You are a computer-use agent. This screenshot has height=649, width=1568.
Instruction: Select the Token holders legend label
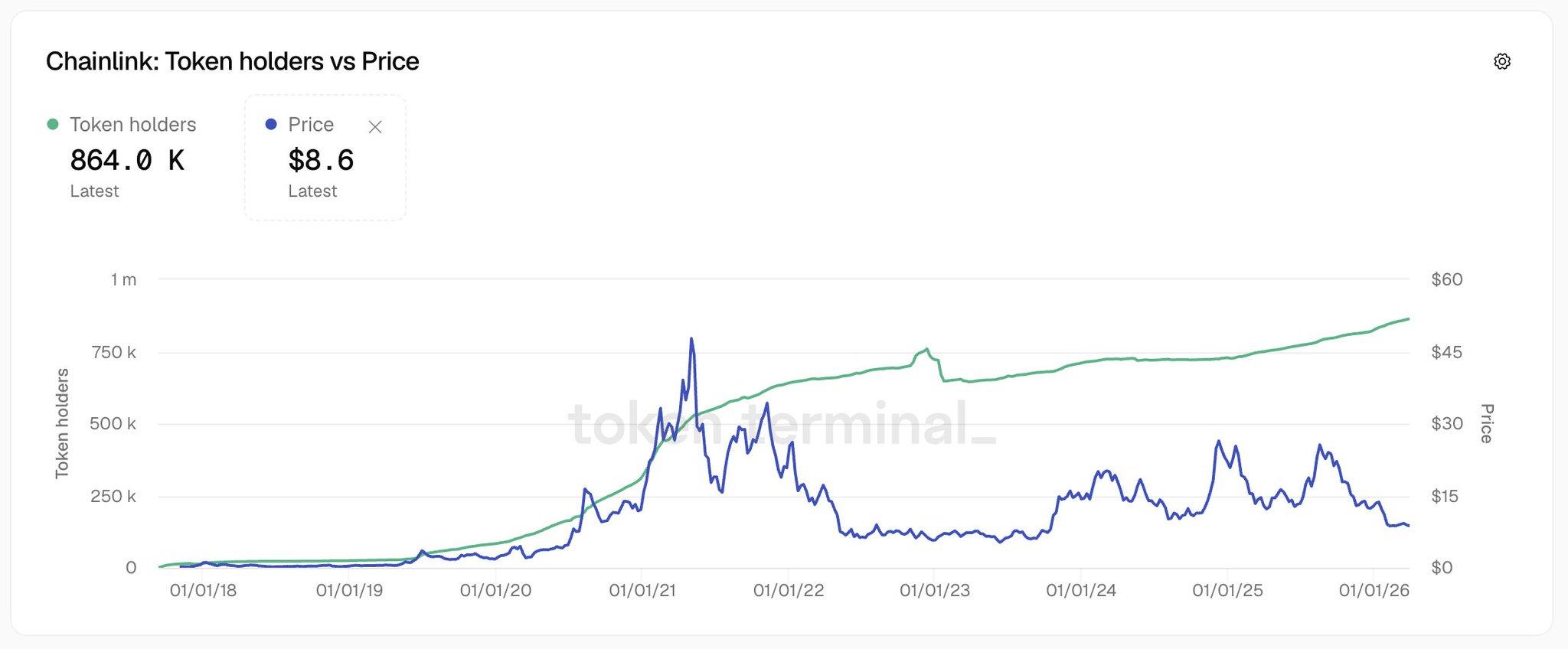point(132,125)
